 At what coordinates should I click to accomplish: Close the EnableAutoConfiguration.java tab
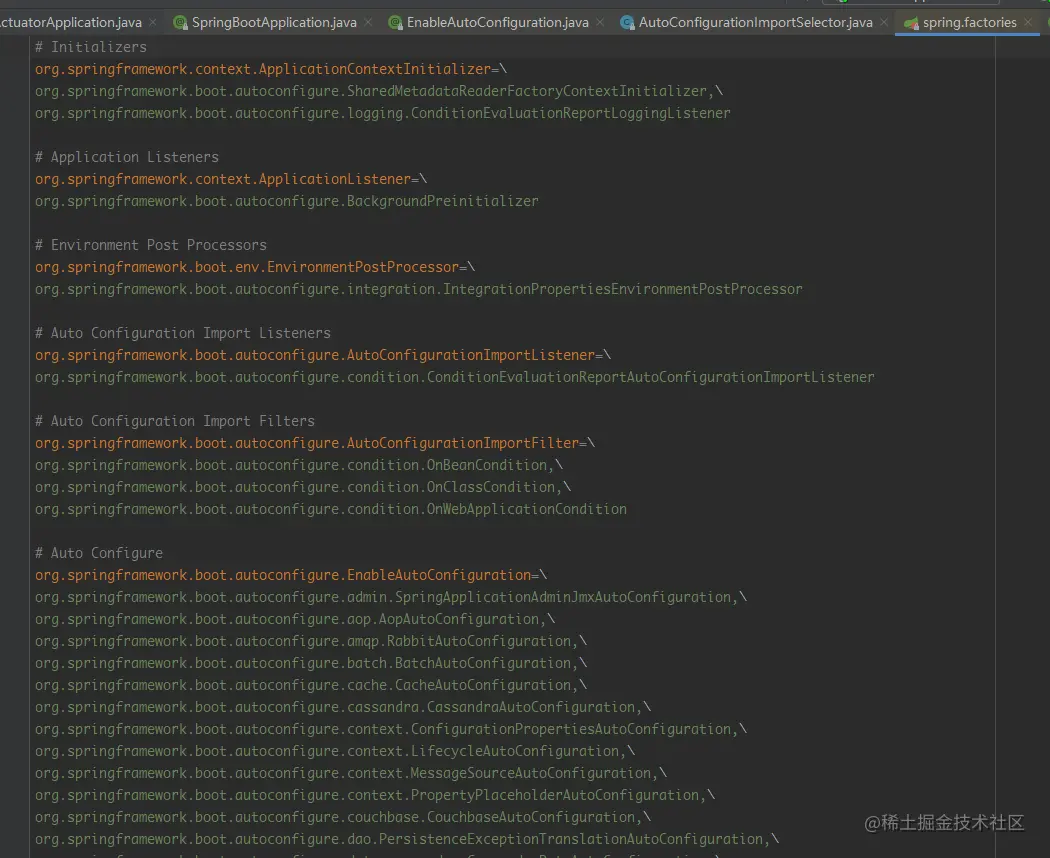coord(600,23)
